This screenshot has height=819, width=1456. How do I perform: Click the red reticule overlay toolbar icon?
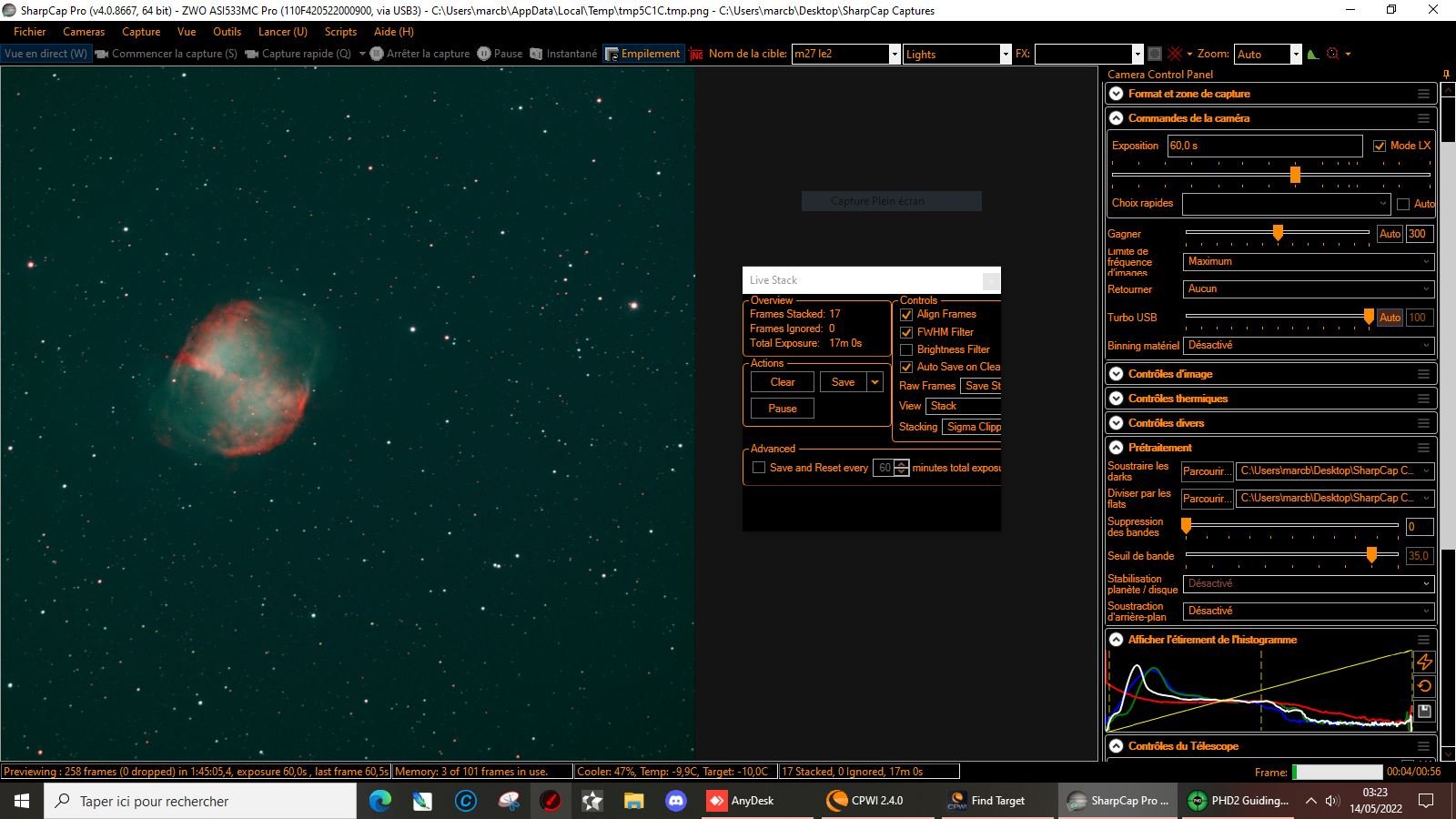pyautogui.click(x=1334, y=54)
